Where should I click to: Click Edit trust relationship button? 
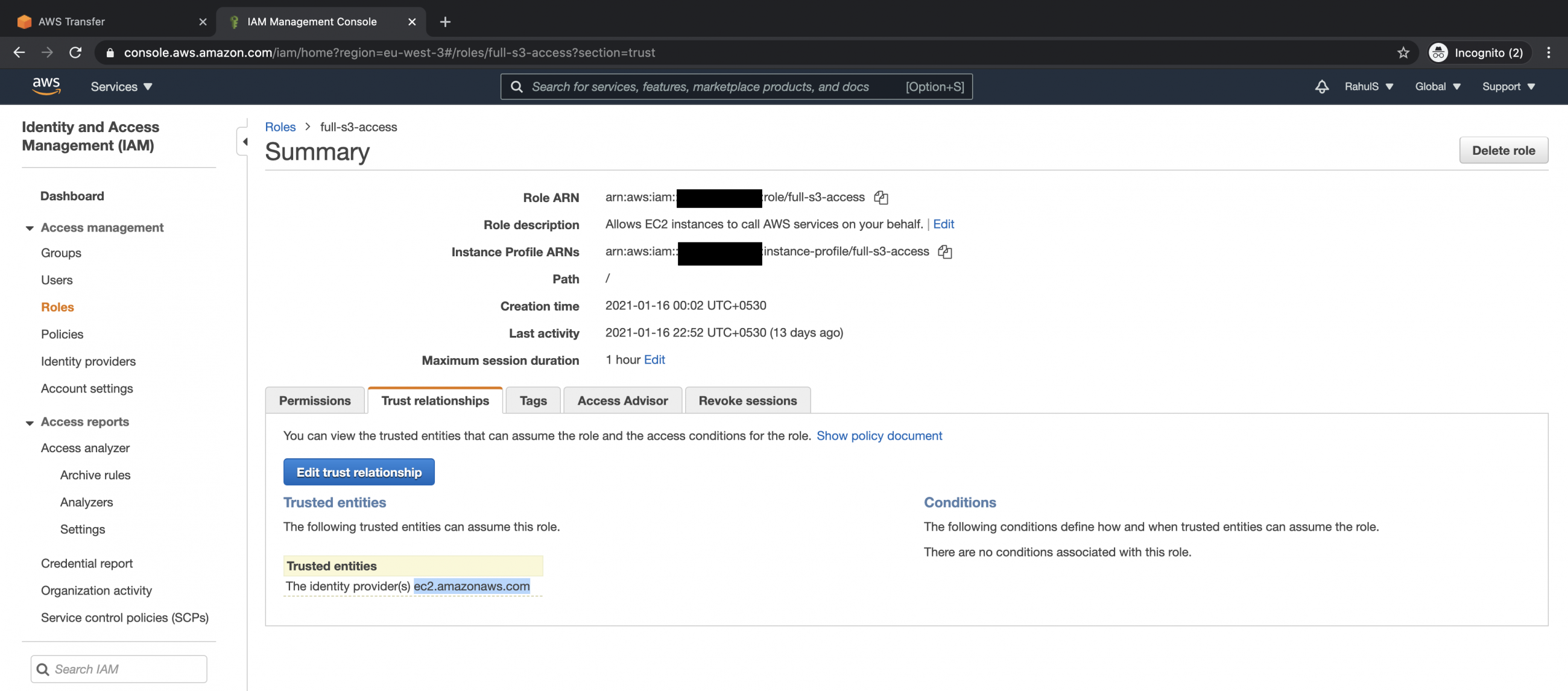[358, 471]
